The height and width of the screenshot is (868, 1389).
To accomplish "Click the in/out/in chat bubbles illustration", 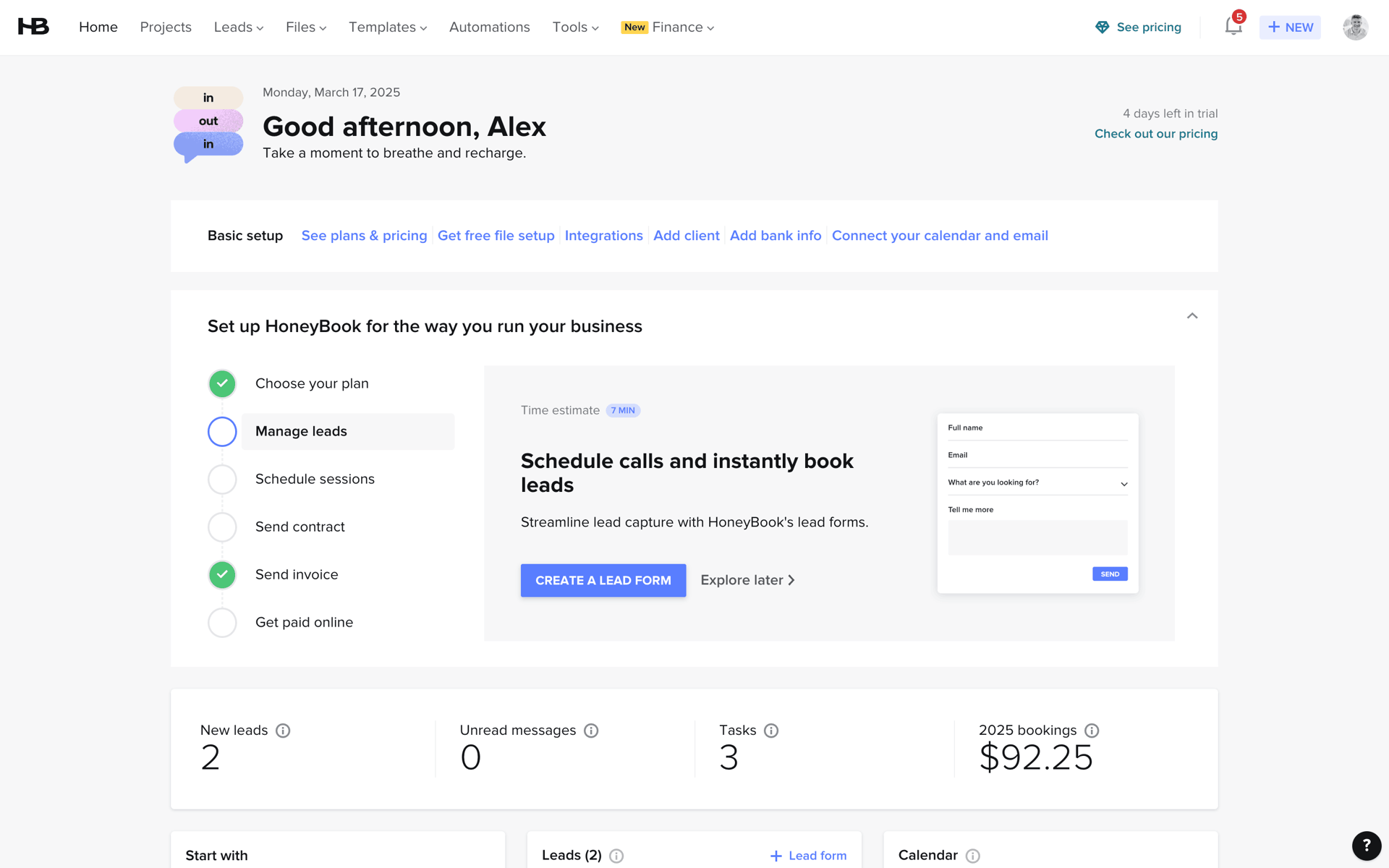I will tap(208, 124).
